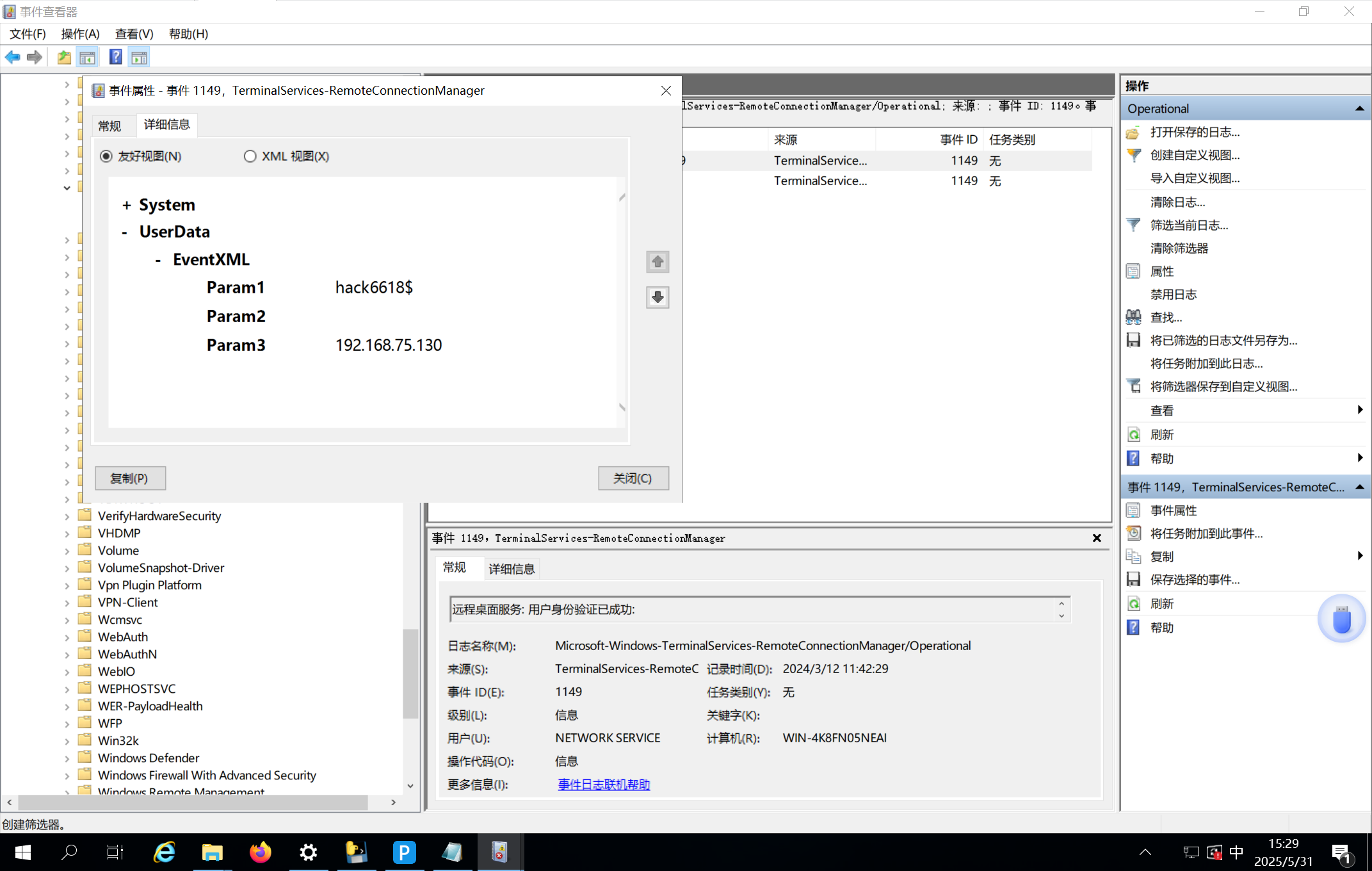Image resolution: width=1372 pixels, height=871 pixels.
Task: Click the back arrow toolbar icon
Action: (x=12, y=58)
